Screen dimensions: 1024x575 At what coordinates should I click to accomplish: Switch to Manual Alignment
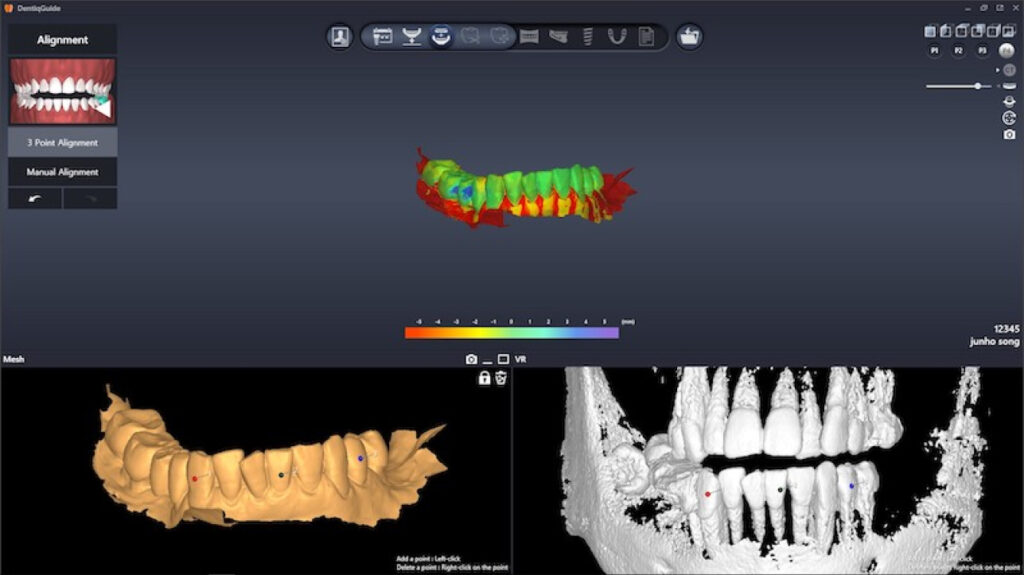(62, 172)
